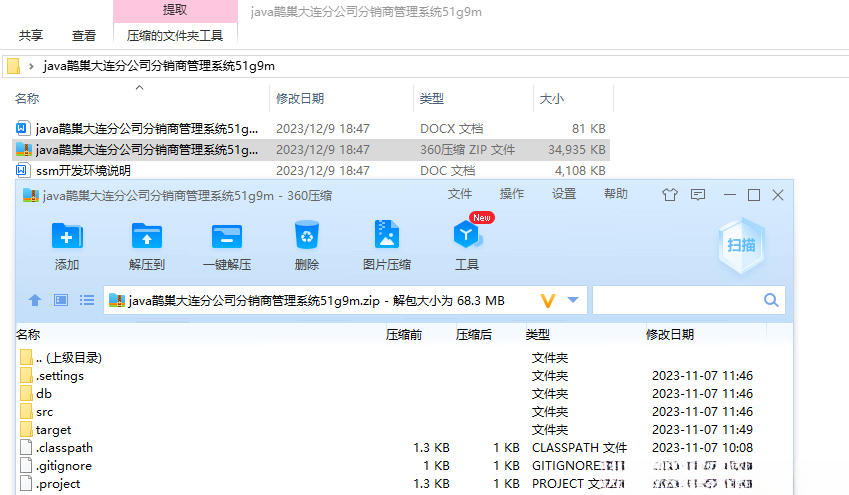This screenshot has width=849, height=495.
Task: Select the .settings folder in archive
Action: point(60,376)
